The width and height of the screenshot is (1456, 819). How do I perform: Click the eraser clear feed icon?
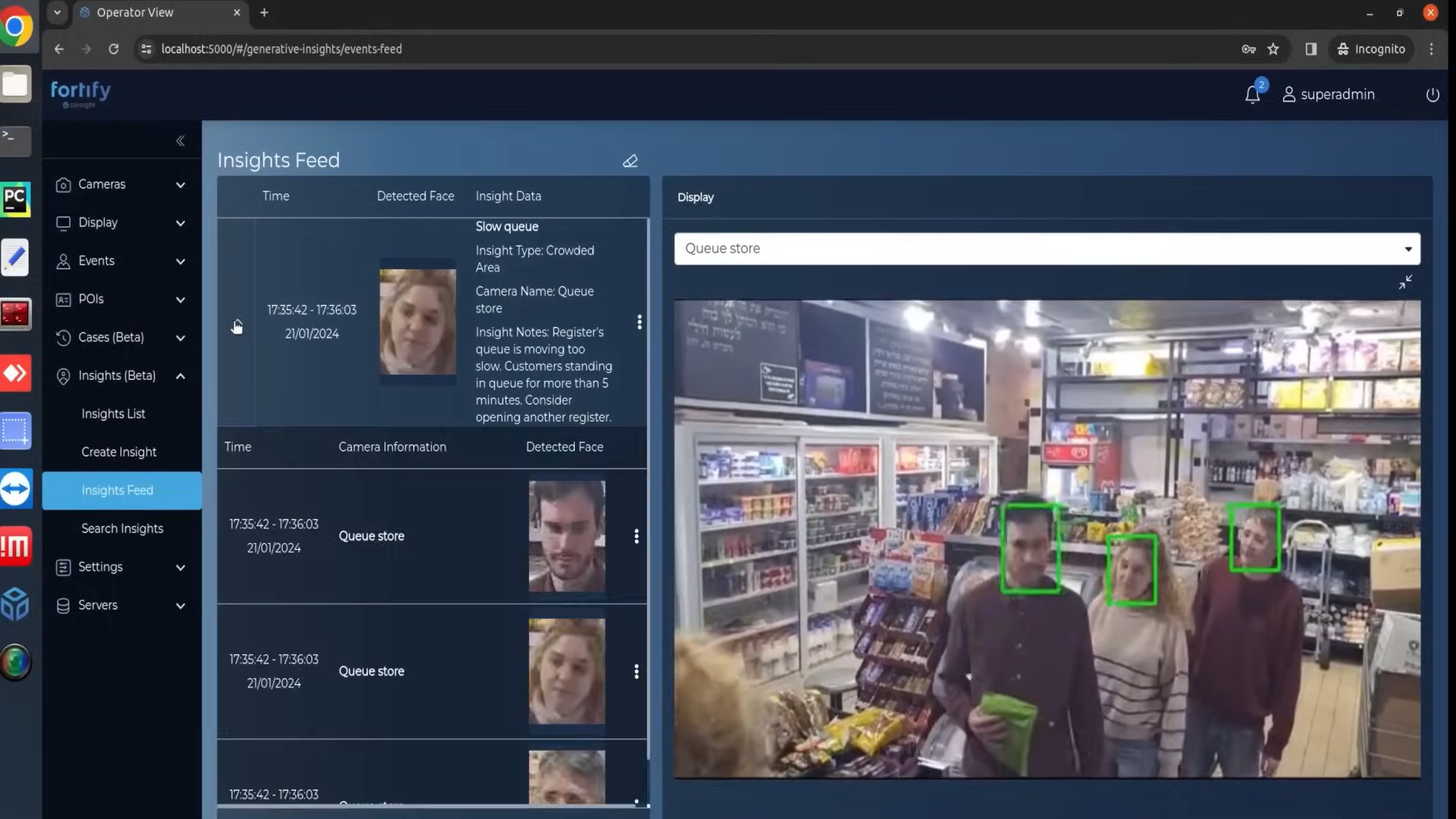click(x=630, y=161)
